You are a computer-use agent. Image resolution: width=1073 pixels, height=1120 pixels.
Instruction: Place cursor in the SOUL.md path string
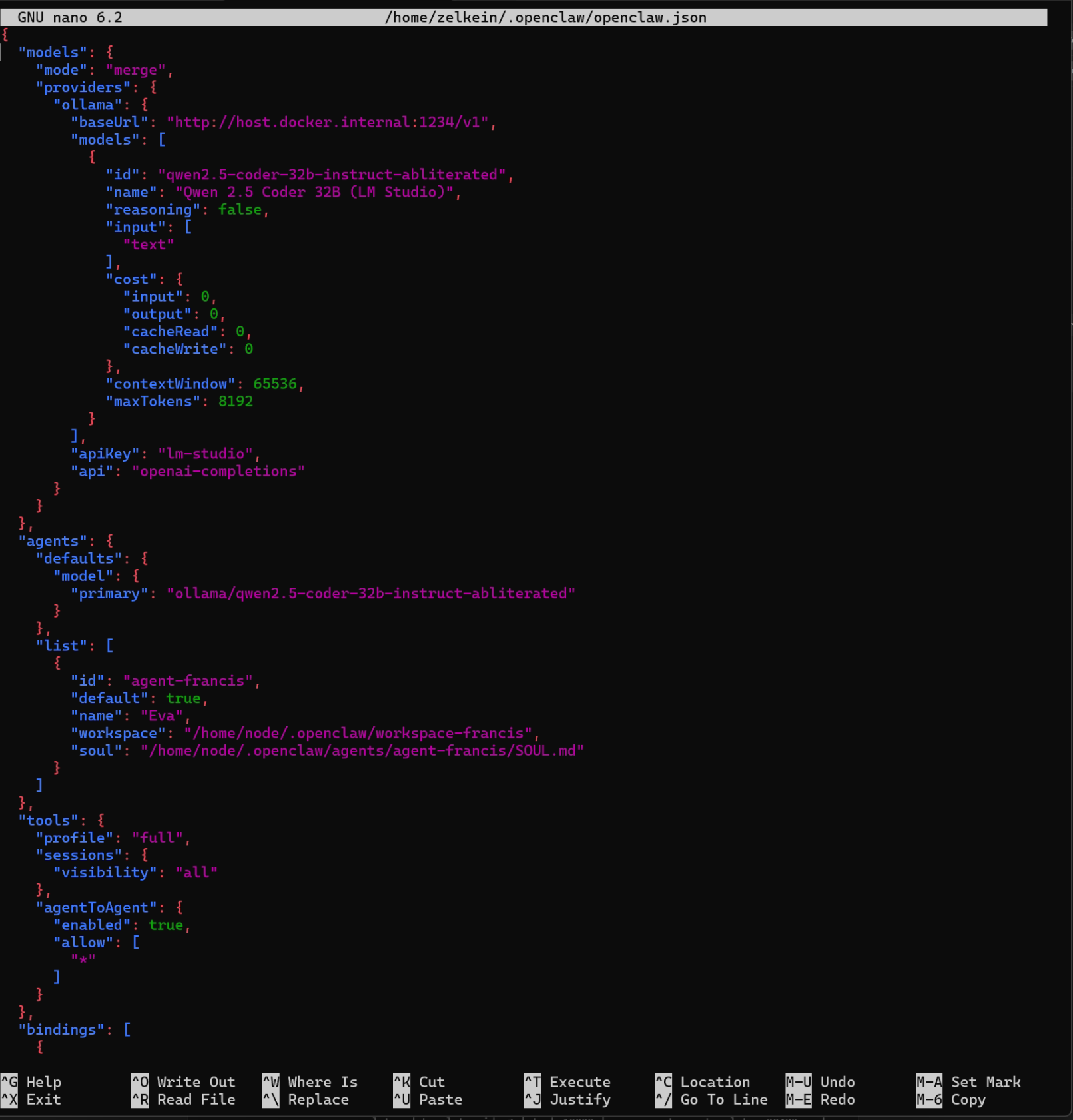[362, 751]
